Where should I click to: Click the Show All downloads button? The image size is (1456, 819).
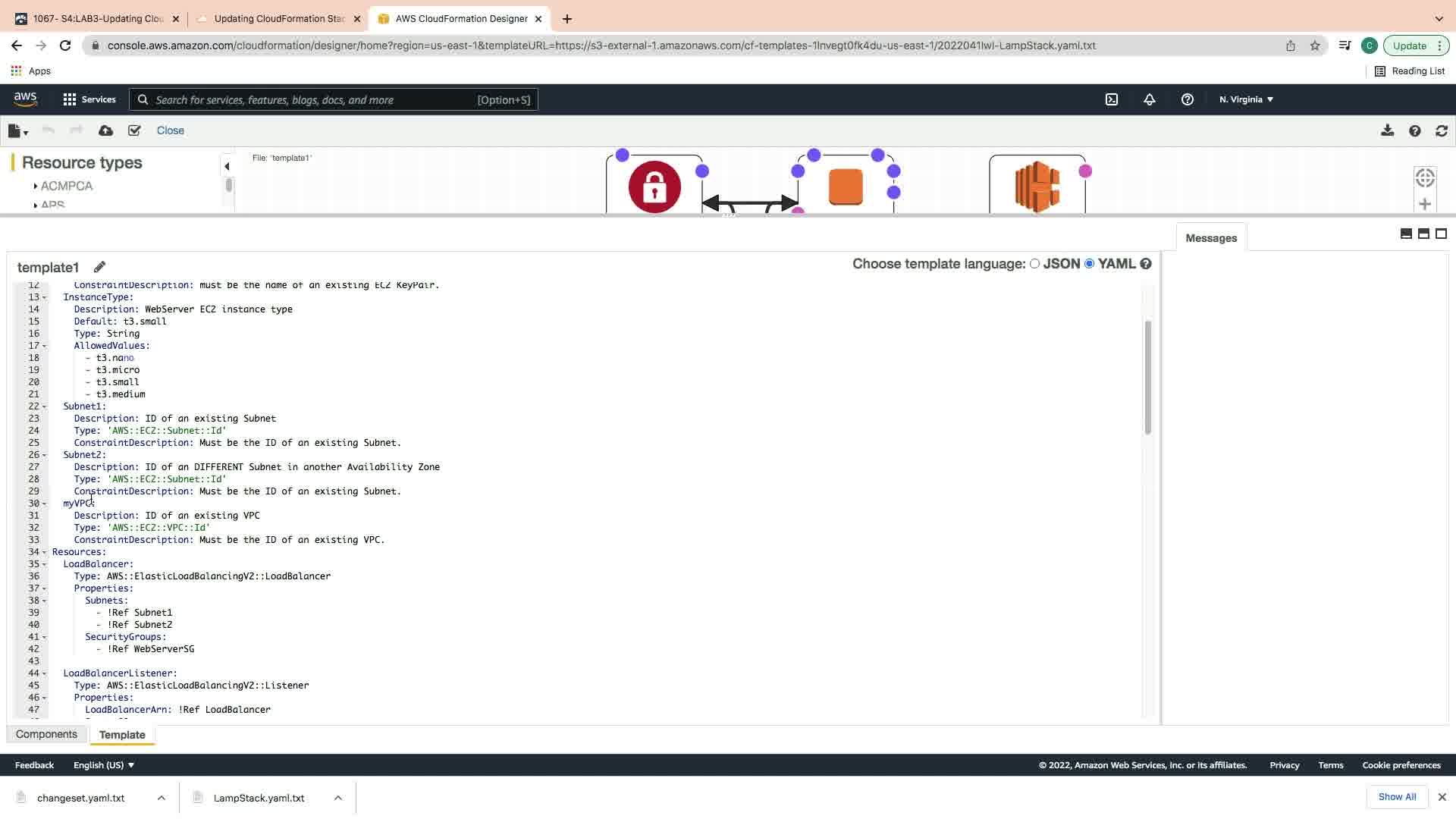pyautogui.click(x=1397, y=796)
